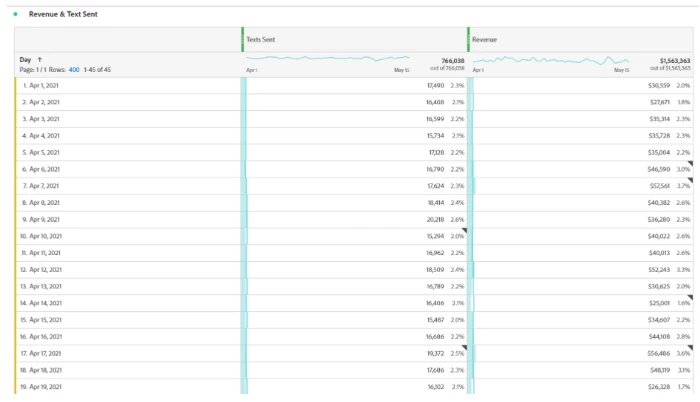
Task: Select the Apr 10, 2021 row
Action: click(354, 236)
